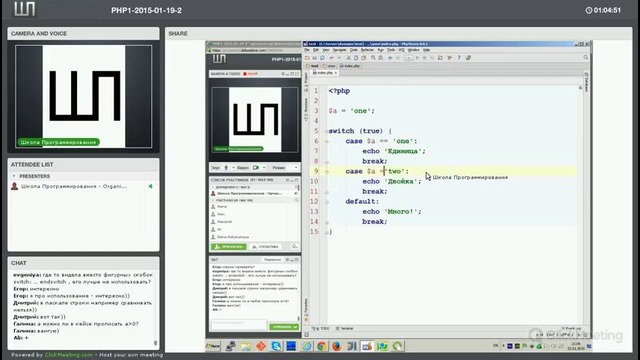
Task: Open Google Chrome from the taskbar
Action: click(x=322, y=346)
